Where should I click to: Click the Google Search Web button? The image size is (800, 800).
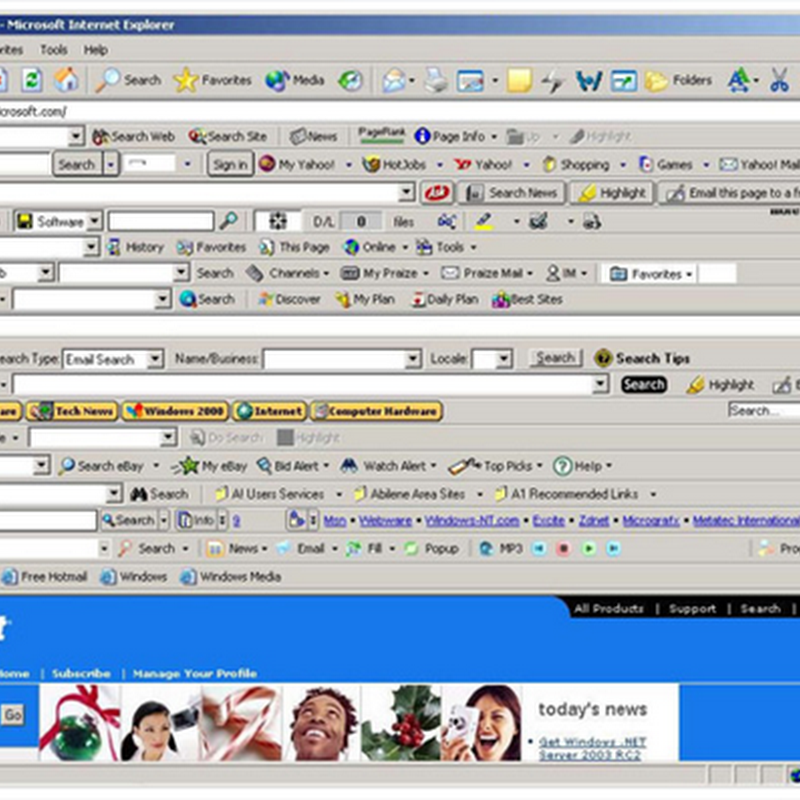[134, 136]
